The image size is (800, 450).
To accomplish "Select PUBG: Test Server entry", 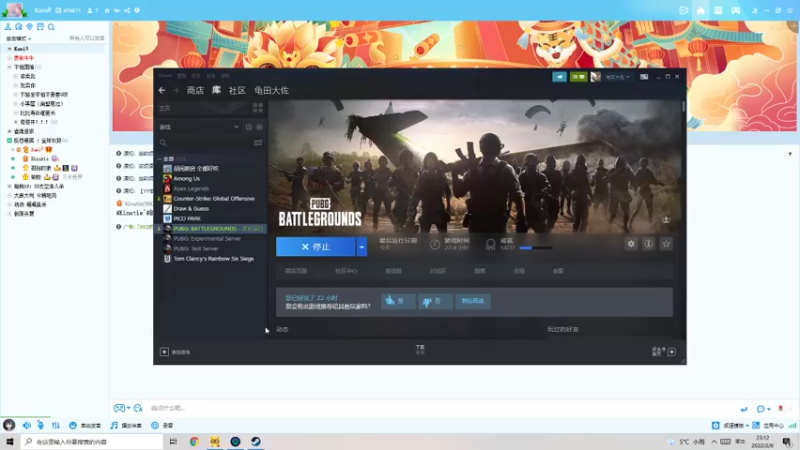I will pos(195,248).
